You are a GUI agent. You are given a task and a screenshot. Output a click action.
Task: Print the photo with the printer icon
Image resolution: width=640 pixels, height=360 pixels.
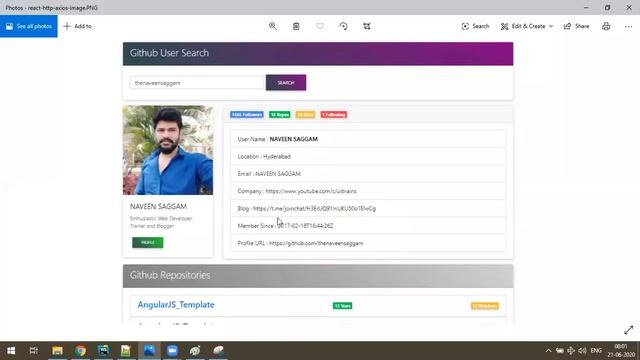click(606, 26)
